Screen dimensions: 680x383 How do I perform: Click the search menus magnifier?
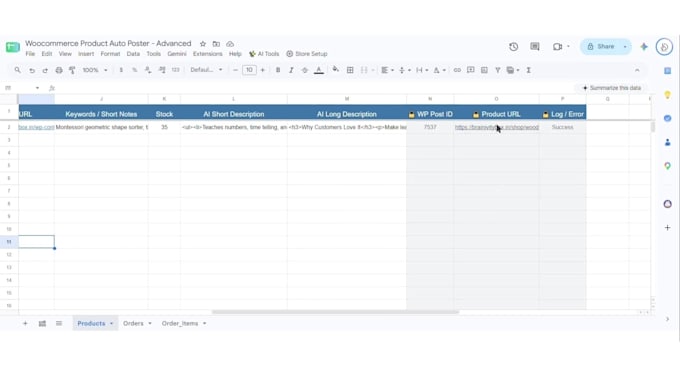point(17,70)
